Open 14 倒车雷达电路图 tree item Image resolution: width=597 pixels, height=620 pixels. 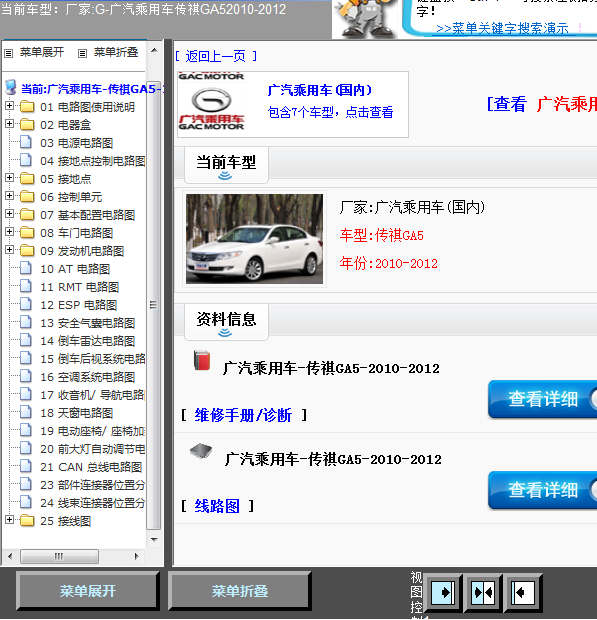point(87,340)
